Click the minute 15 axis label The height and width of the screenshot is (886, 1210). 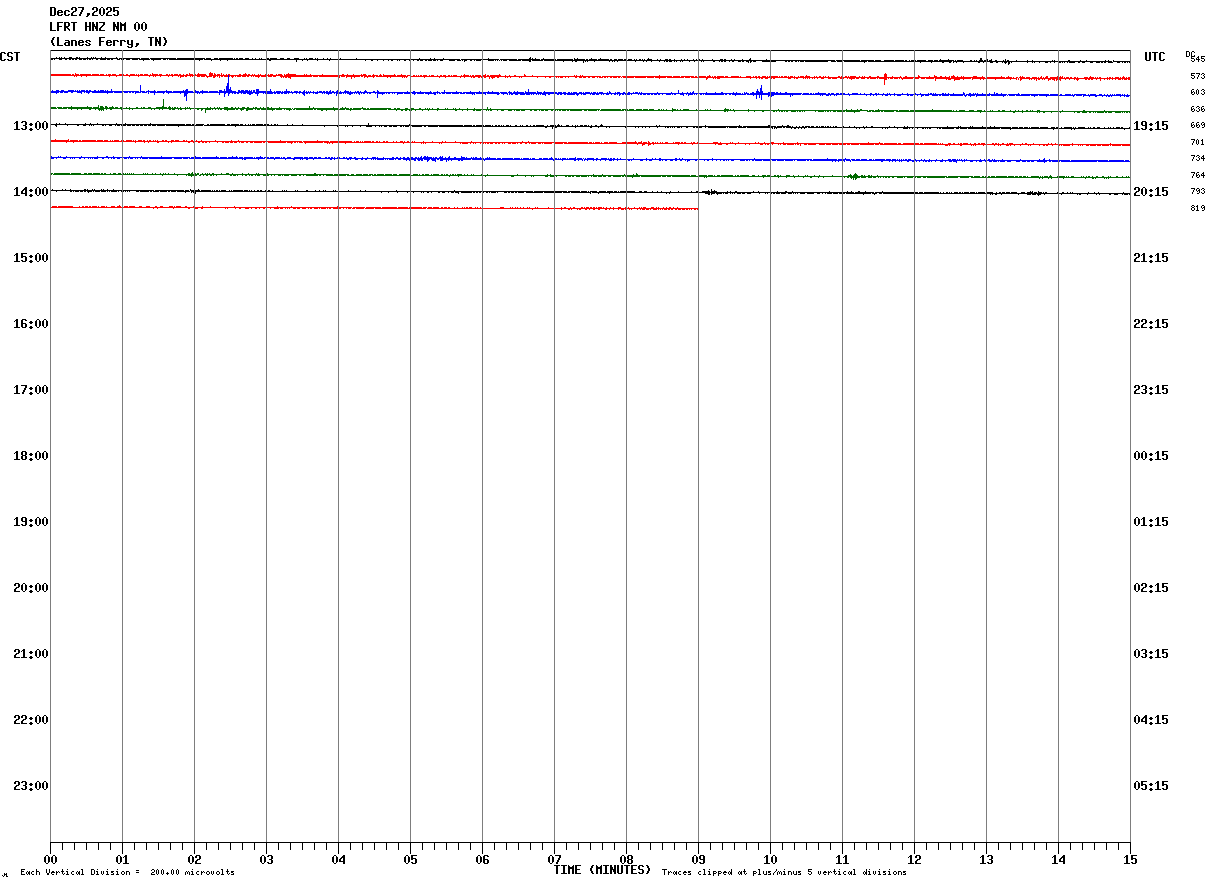click(1130, 860)
